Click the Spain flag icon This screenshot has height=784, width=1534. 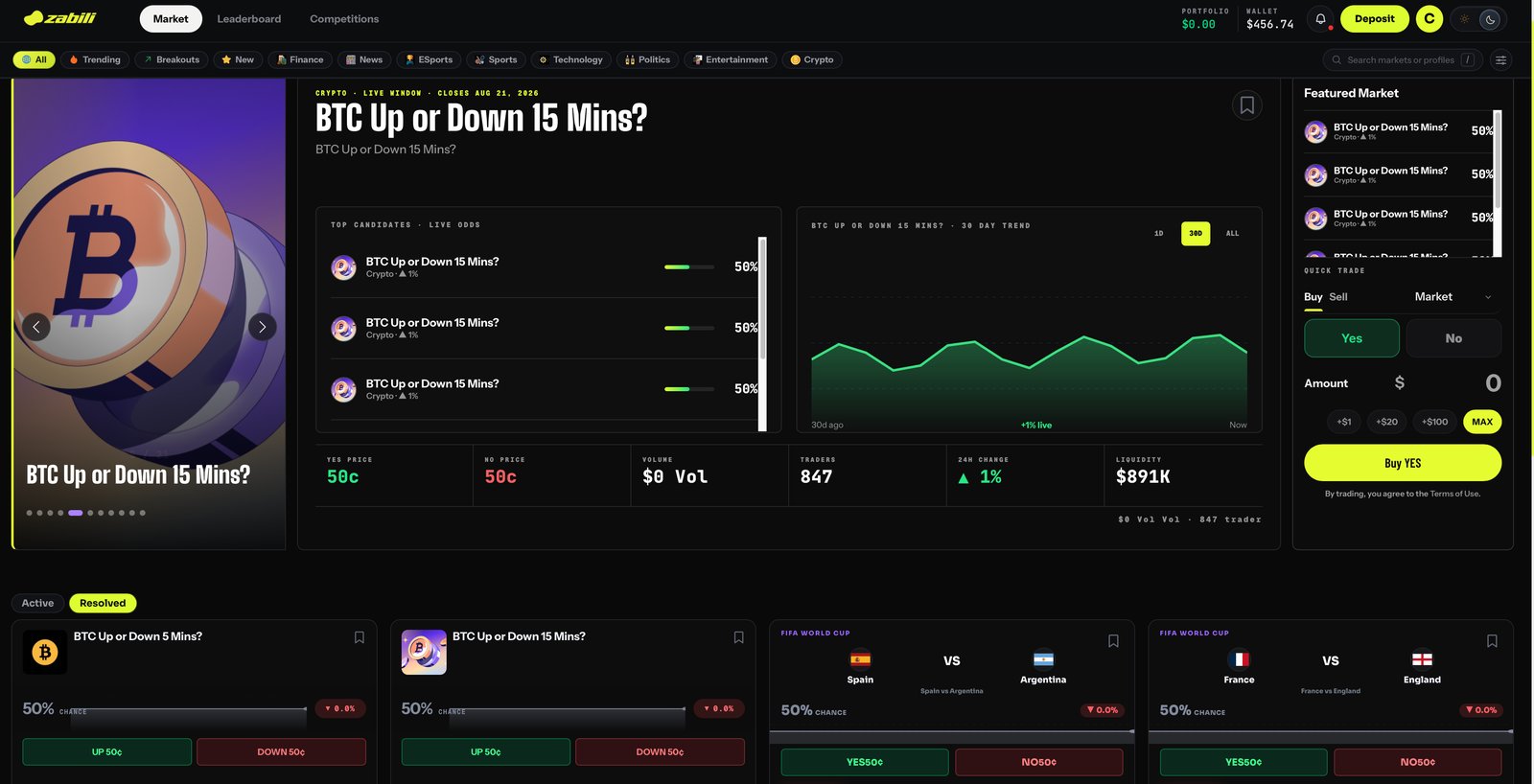coord(860,659)
